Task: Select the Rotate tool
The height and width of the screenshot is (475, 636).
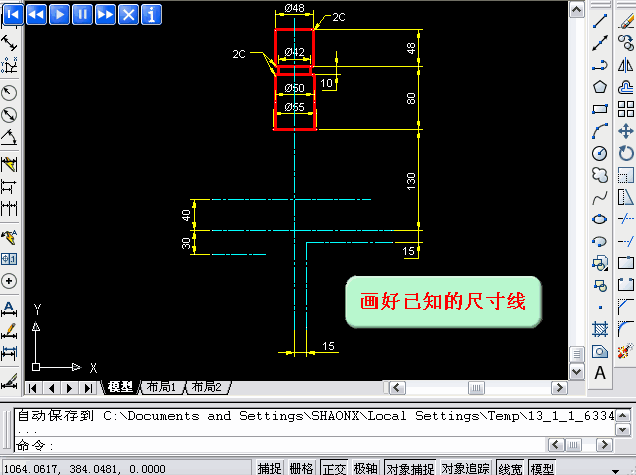Action: click(x=626, y=153)
